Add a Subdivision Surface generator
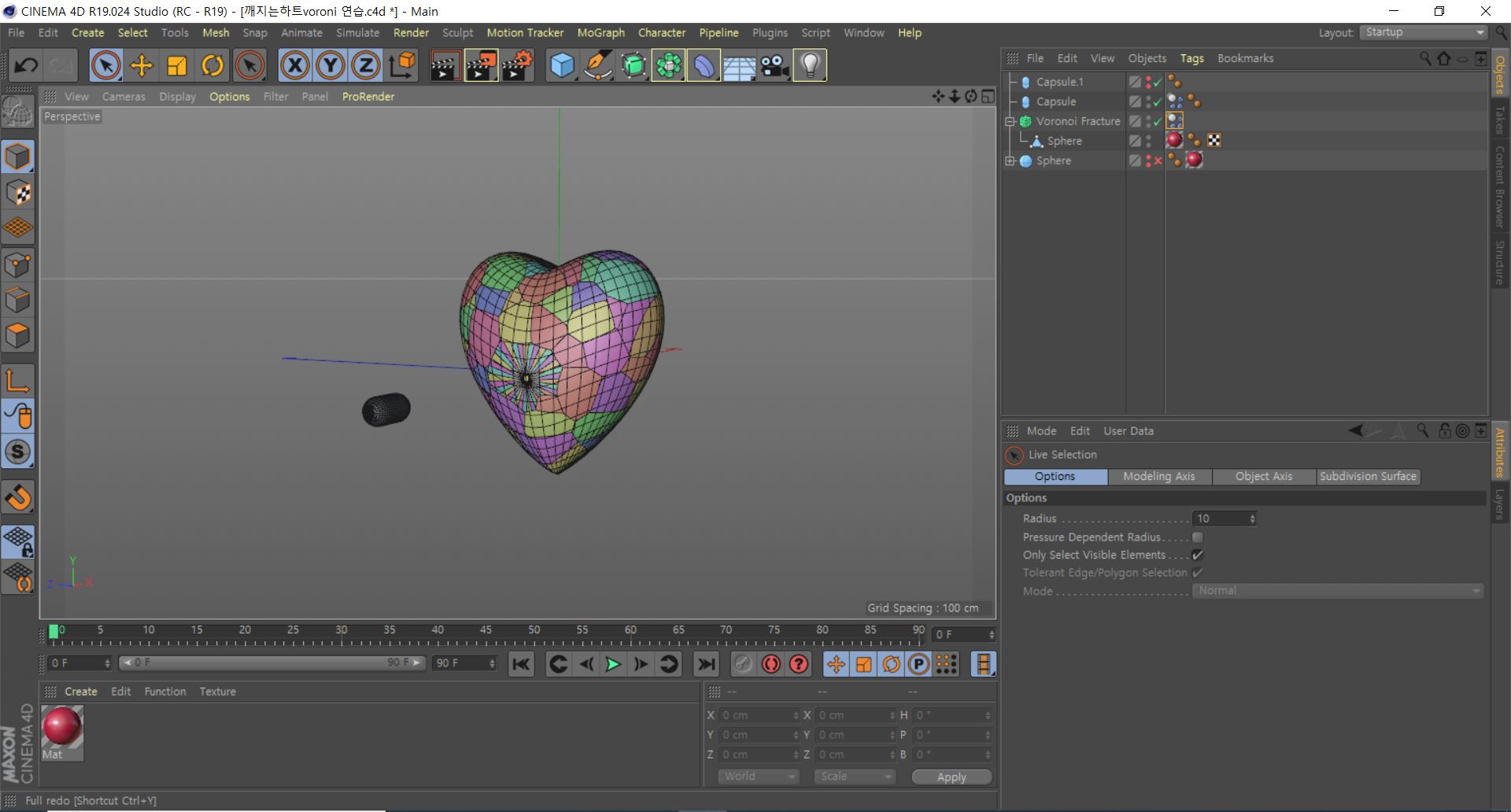This screenshot has width=1511, height=812. pos(633,65)
